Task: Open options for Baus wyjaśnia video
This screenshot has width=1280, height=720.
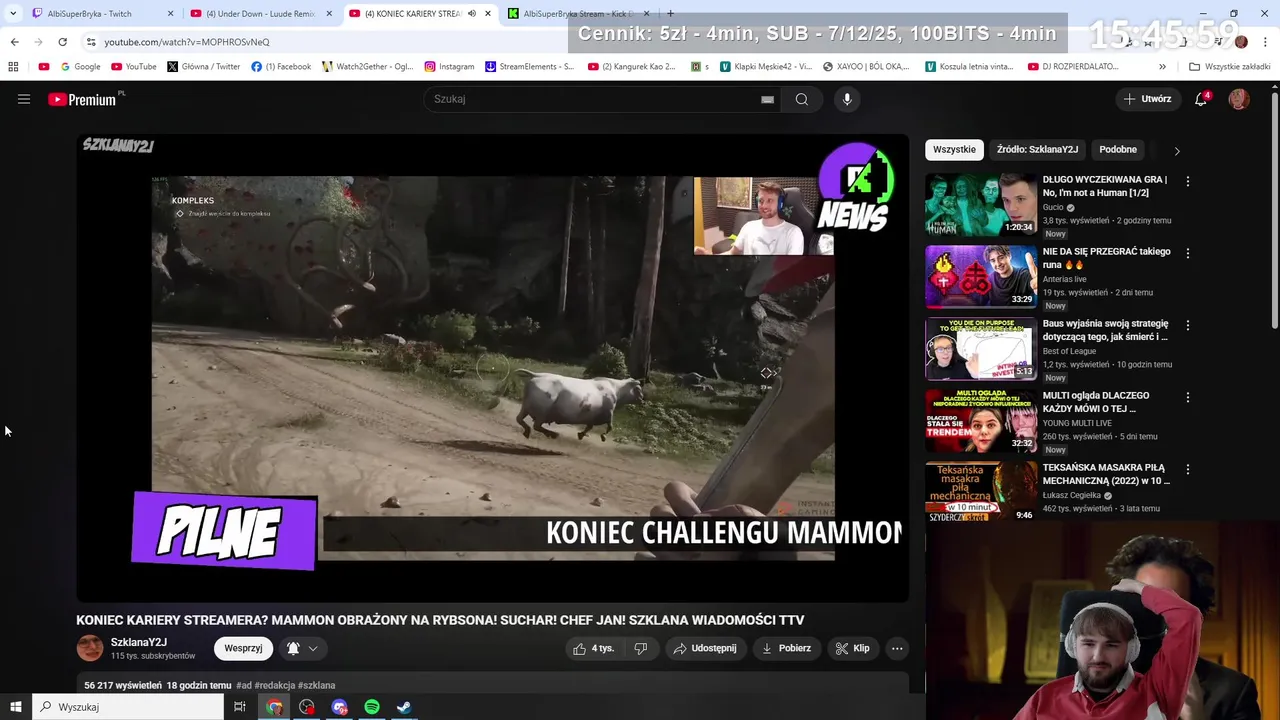Action: coord(1188,325)
